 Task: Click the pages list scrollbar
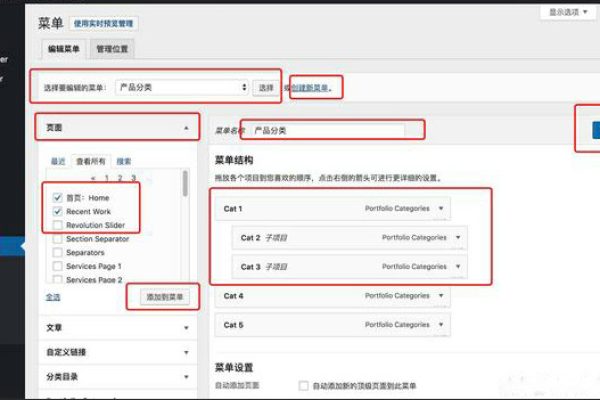[184, 185]
